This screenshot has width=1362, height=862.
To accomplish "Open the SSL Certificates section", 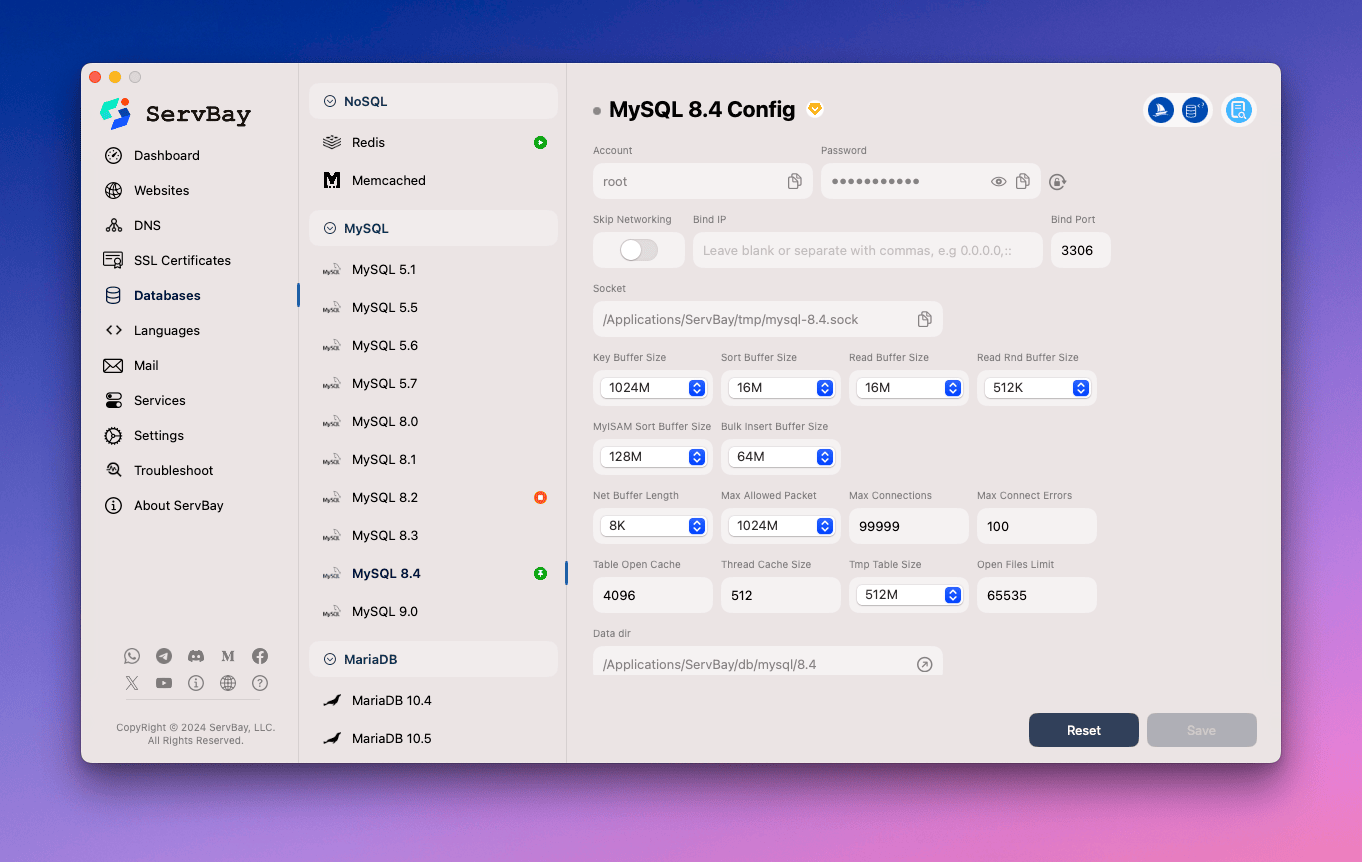I will point(181,260).
